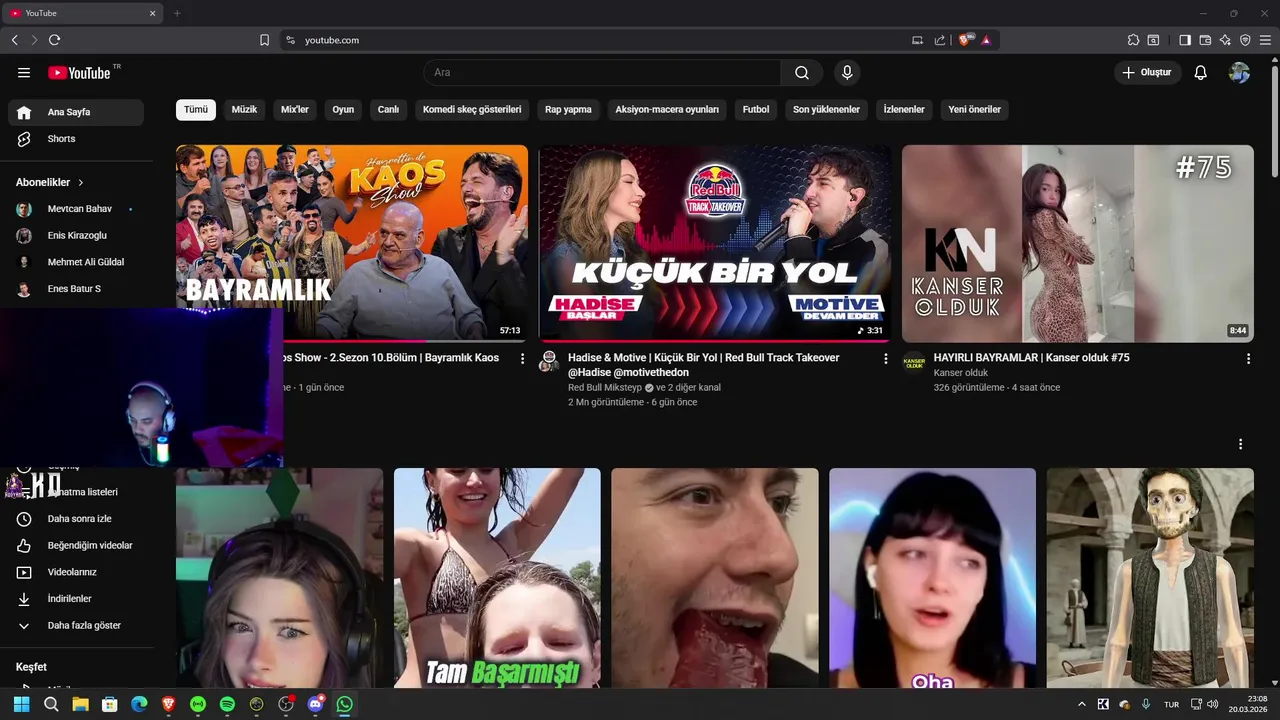The image size is (1280, 720).
Task: Open Hadise & Motive video title
Action: [x=704, y=365]
